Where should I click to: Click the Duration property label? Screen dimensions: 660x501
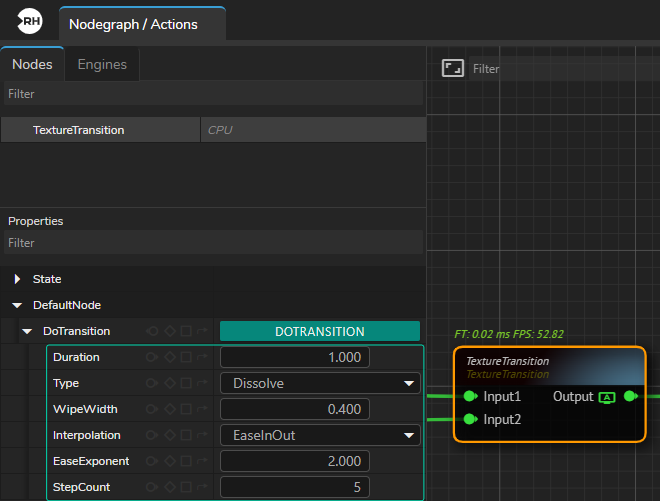click(76, 357)
